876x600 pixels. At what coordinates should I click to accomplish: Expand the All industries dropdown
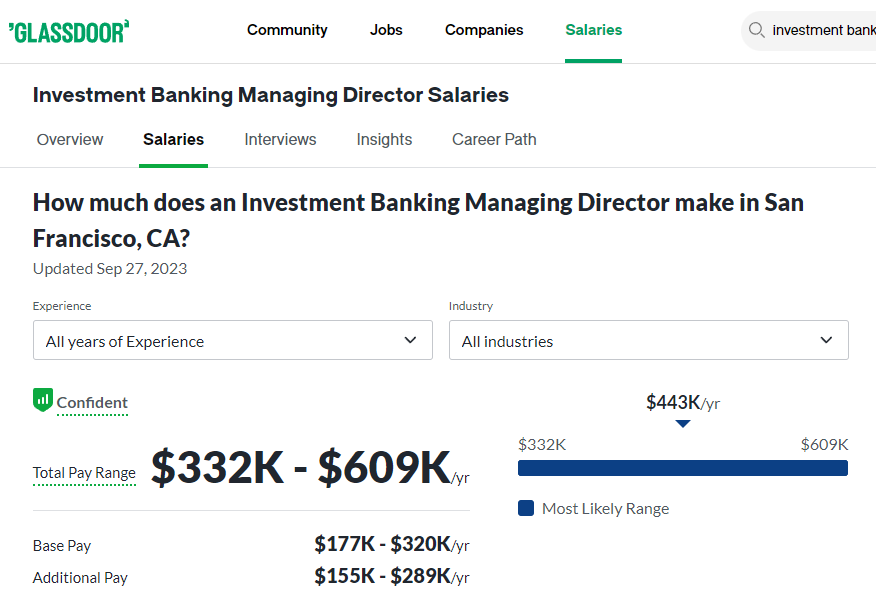(649, 340)
